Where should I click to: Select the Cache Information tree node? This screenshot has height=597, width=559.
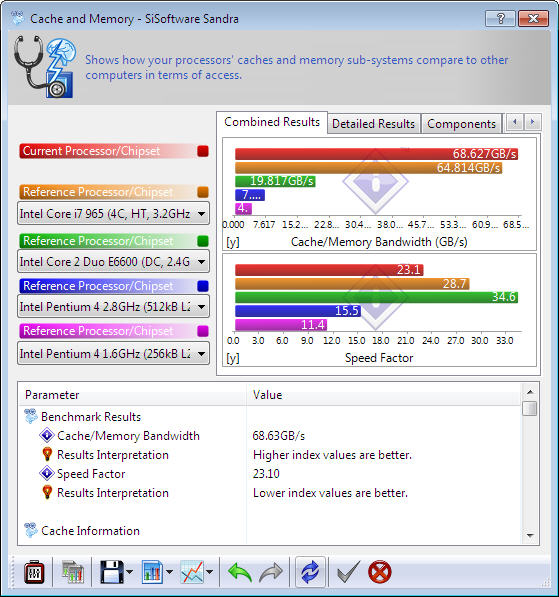(90, 531)
